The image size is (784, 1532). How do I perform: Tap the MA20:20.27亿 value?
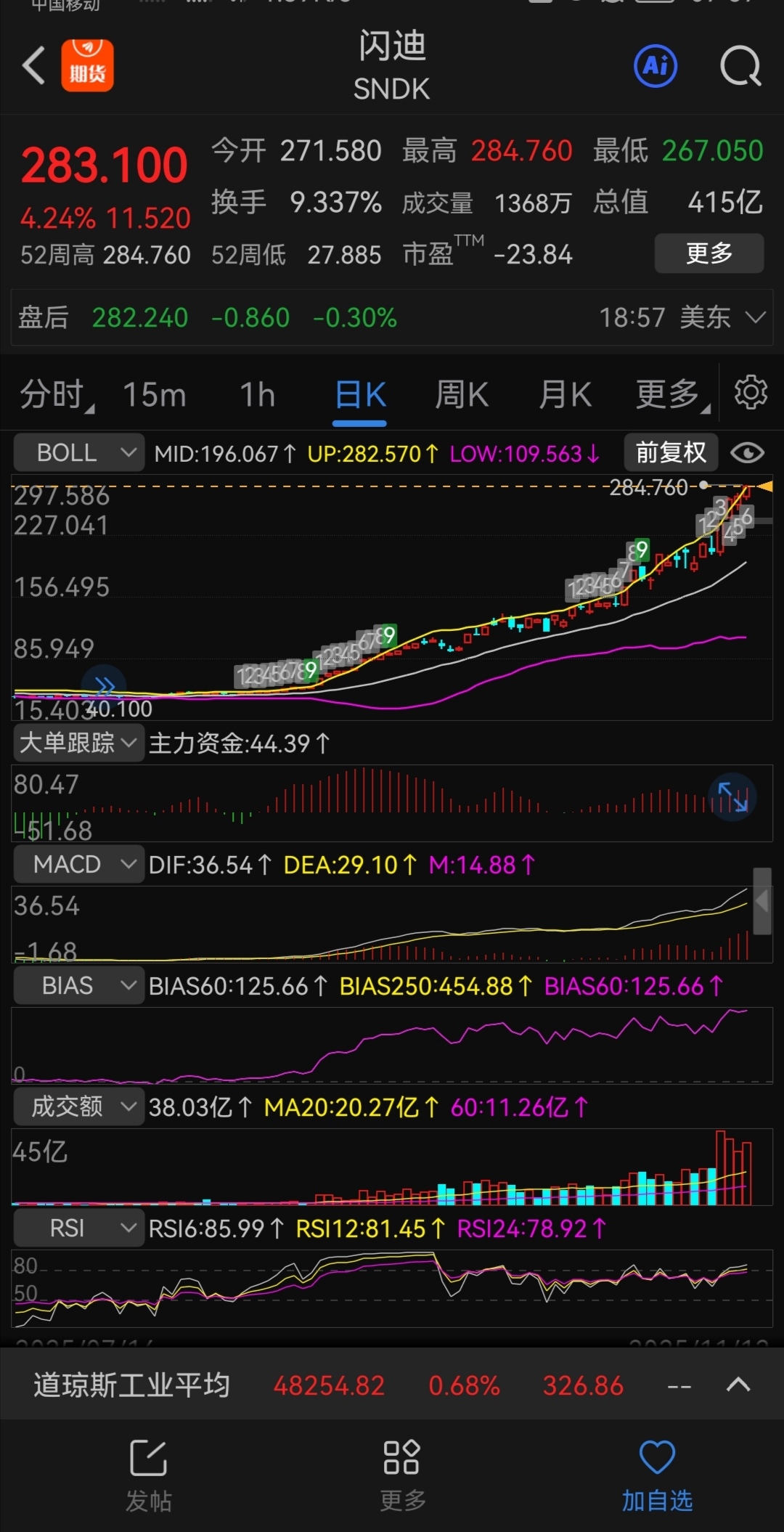click(351, 1107)
